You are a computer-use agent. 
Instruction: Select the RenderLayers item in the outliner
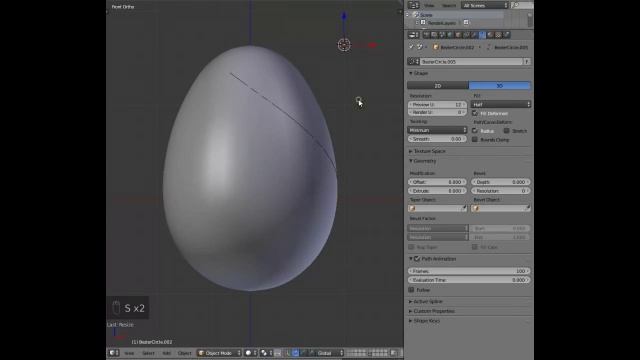[x=442, y=22]
